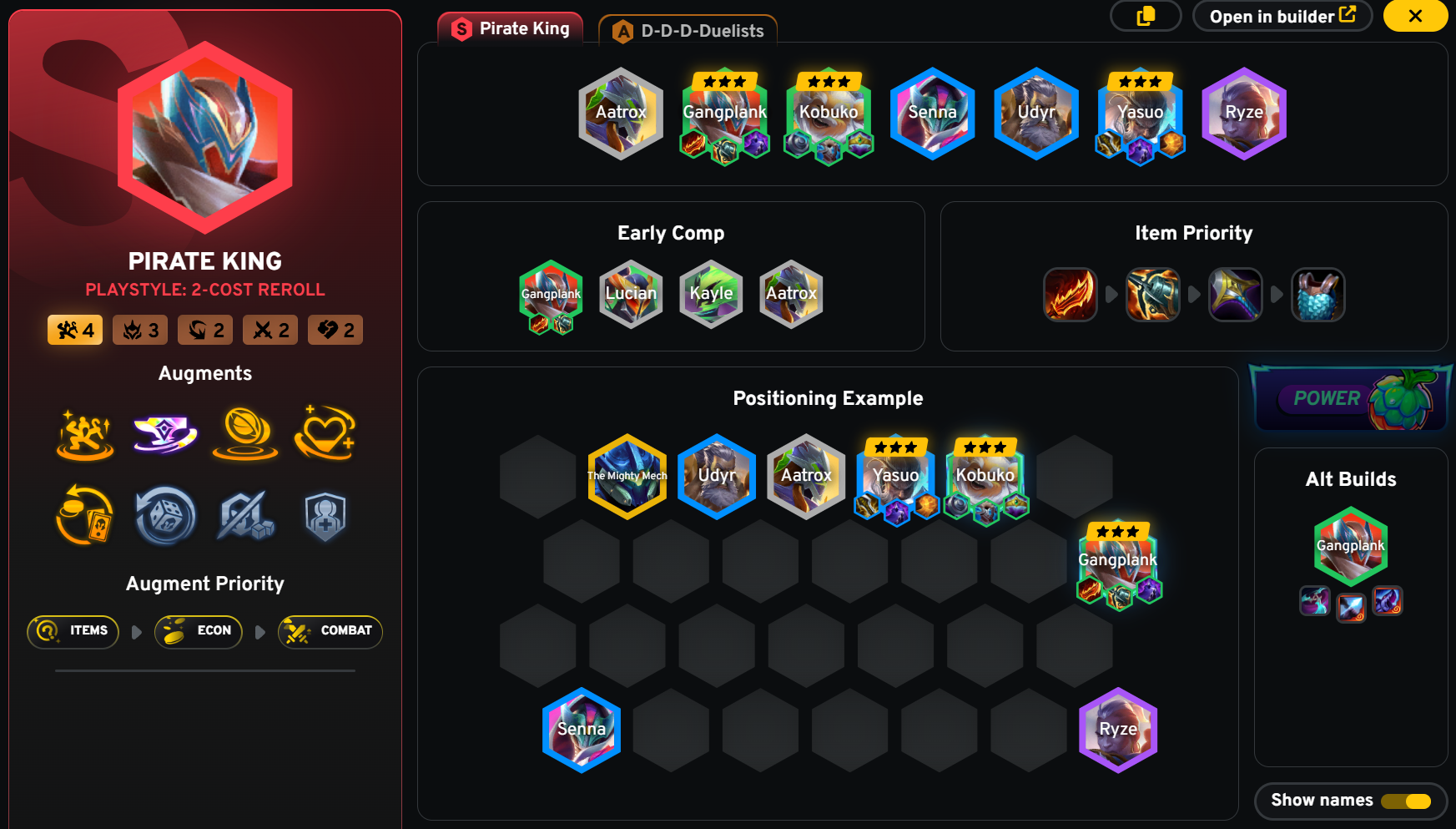The height and width of the screenshot is (829, 1456).
Task: Select the heart augment icon
Action: (x=325, y=432)
